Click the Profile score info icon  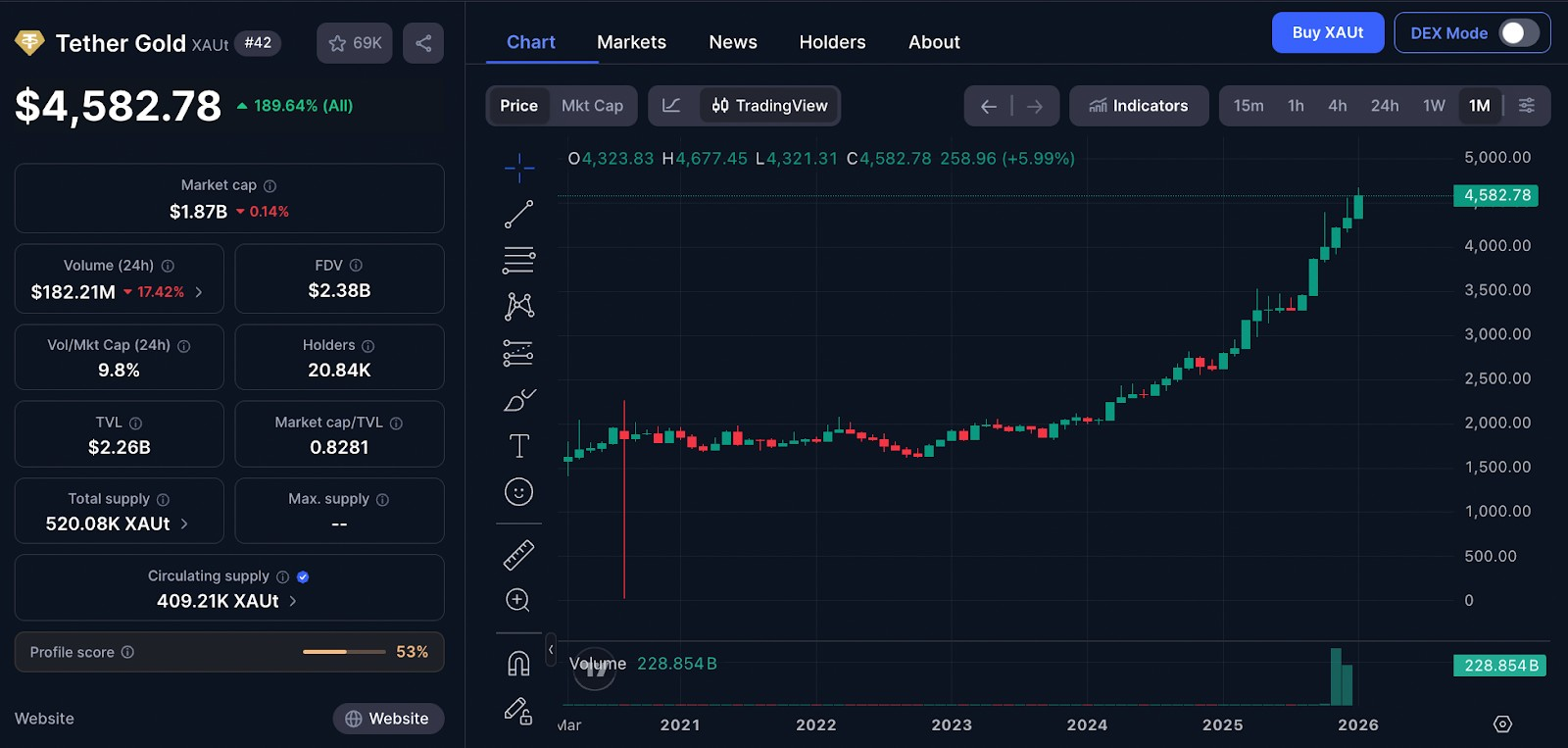(x=127, y=652)
